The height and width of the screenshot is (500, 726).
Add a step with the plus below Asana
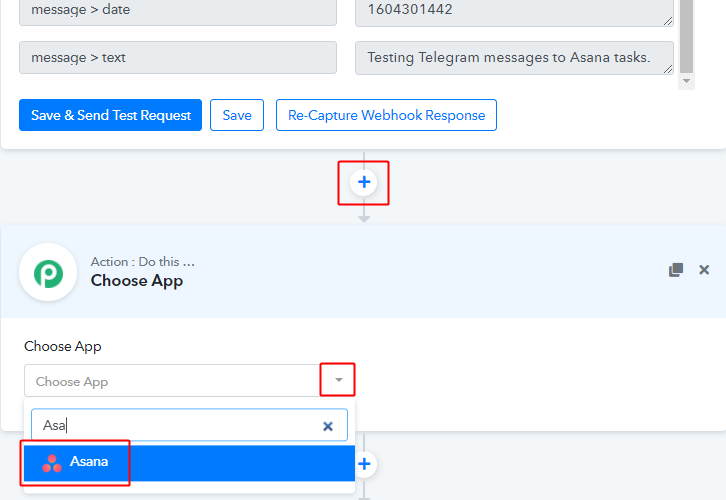click(364, 464)
